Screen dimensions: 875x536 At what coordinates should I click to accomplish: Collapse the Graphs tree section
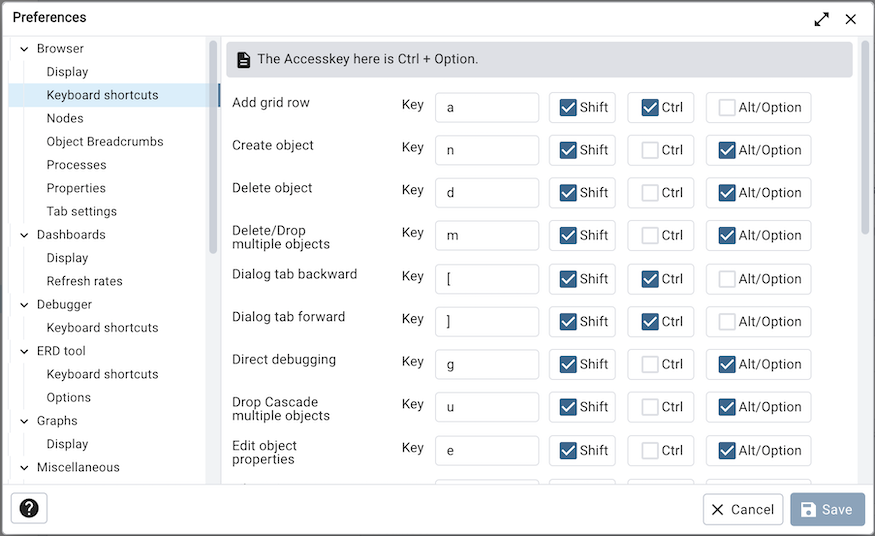(24, 421)
